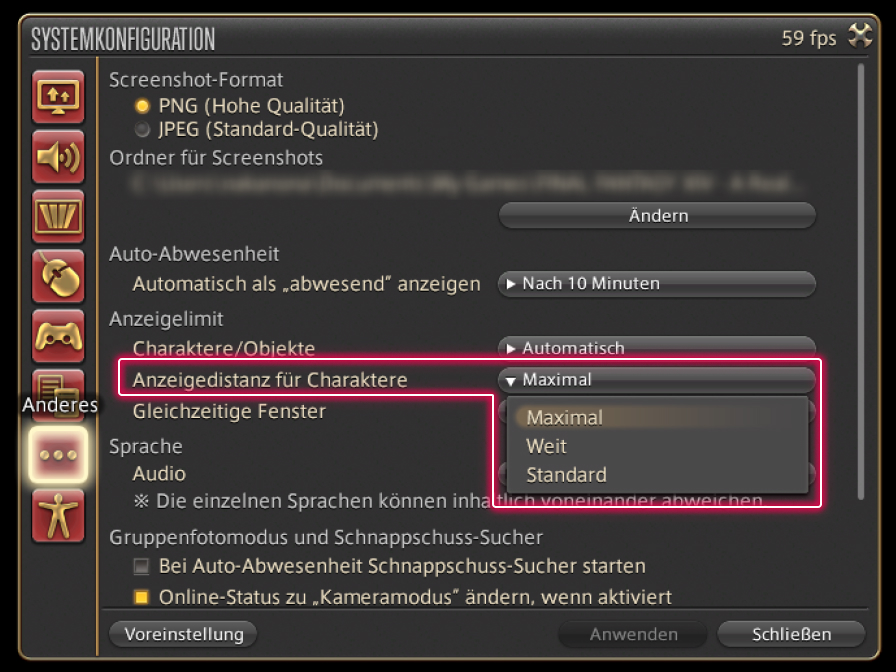This screenshot has width=896, height=672.
Task: Open the gamepad settings icon
Action: click(x=58, y=336)
